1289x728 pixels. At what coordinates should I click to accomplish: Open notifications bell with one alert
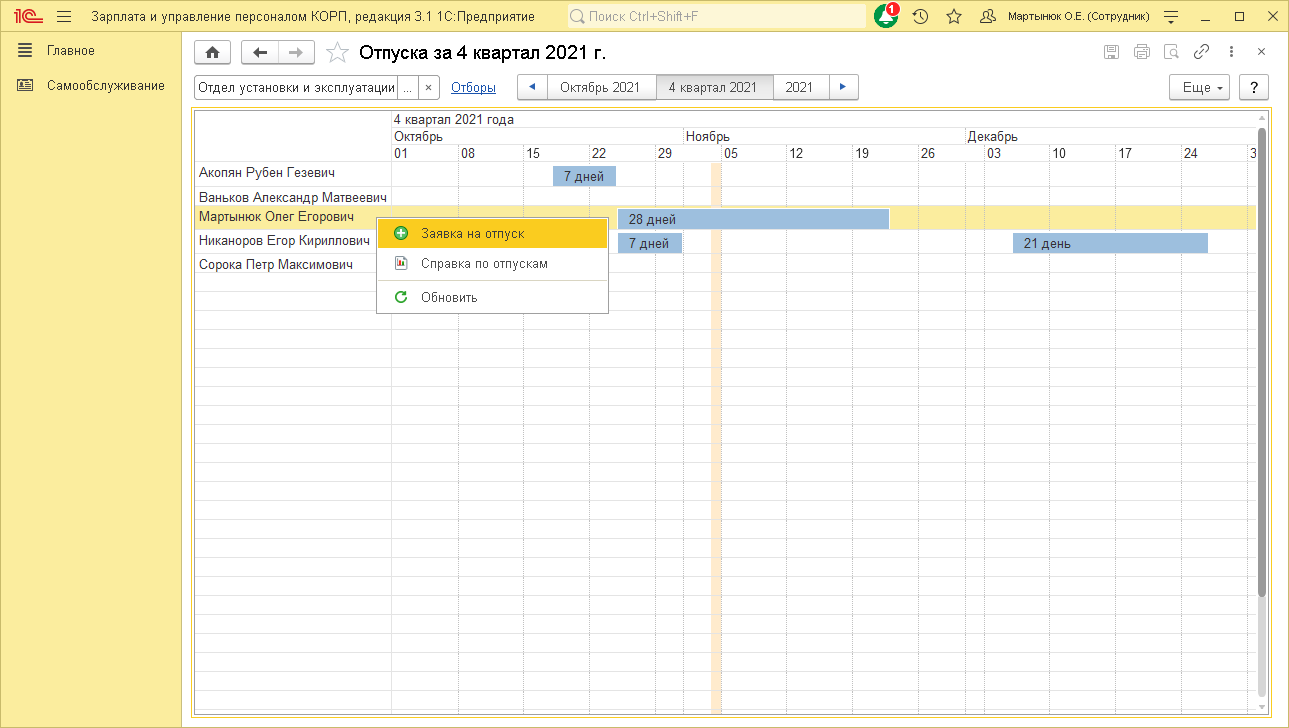click(886, 16)
